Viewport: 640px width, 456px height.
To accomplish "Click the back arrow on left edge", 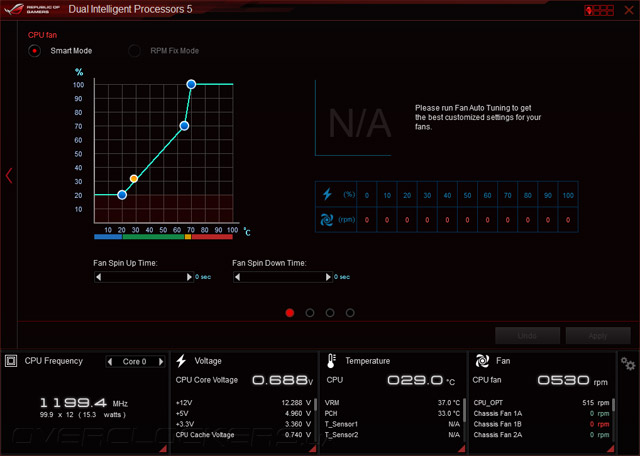I will click(x=9, y=176).
